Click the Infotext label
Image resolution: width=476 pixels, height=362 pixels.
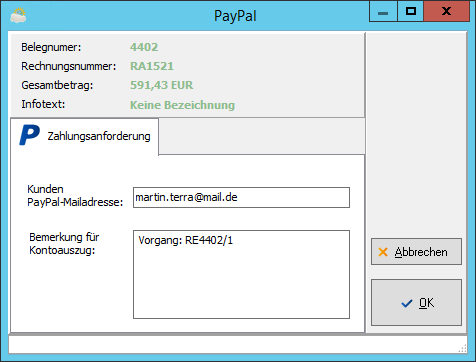tap(43, 104)
